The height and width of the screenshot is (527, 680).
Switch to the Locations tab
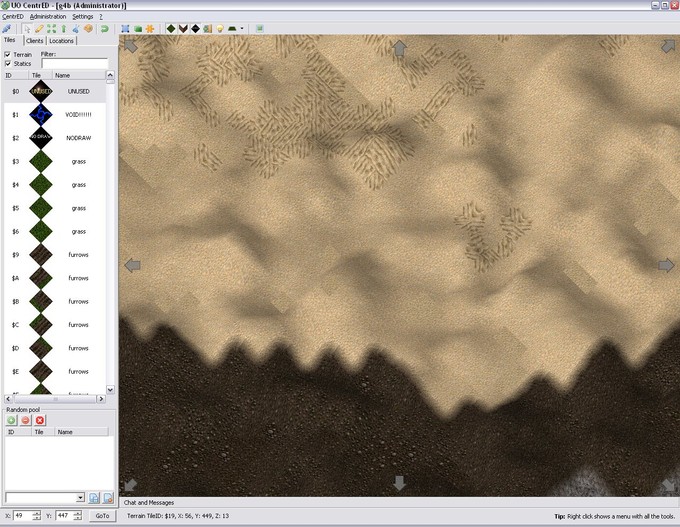(61, 41)
